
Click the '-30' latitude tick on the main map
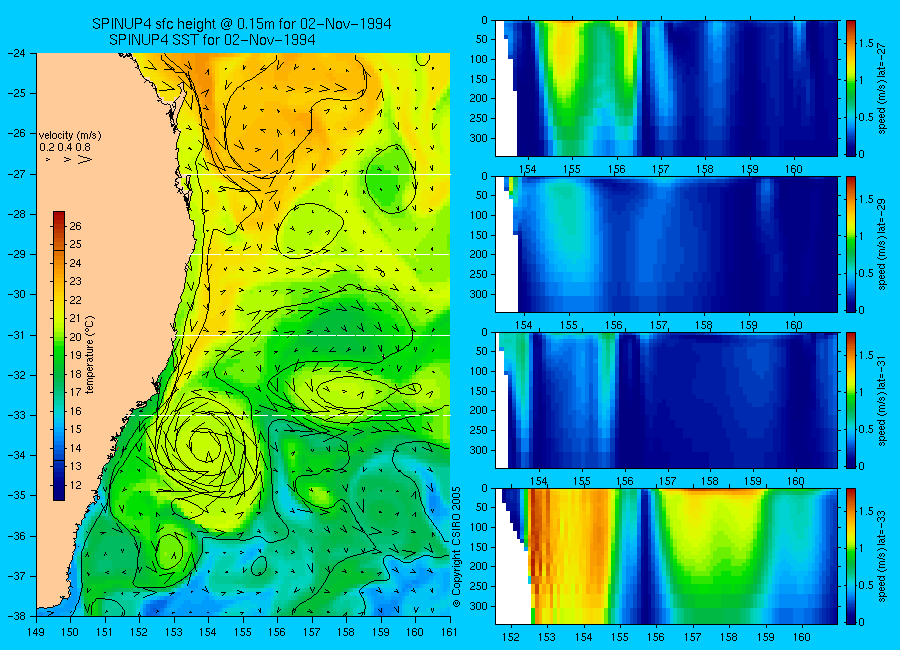tap(16, 295)
